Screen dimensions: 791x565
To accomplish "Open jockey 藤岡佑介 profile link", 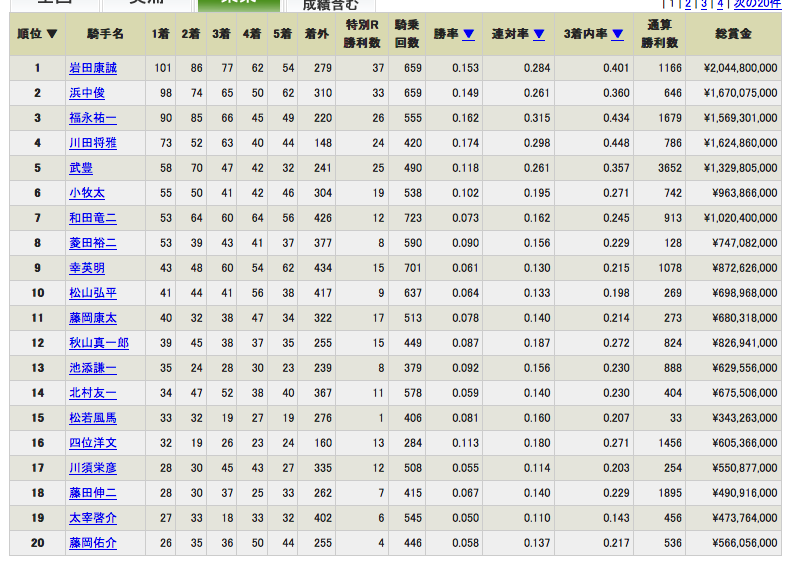I will (93, 543).
